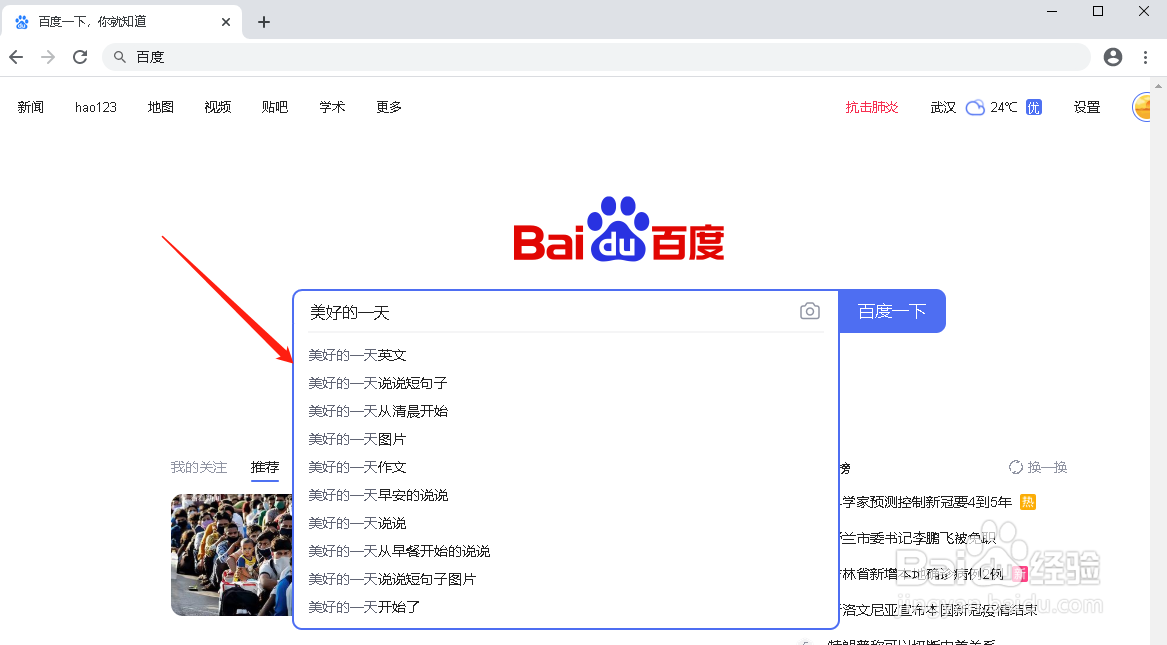The image size is (1167, 645).
Task: Reload the page with refresh icon
Action: point(80,57)
